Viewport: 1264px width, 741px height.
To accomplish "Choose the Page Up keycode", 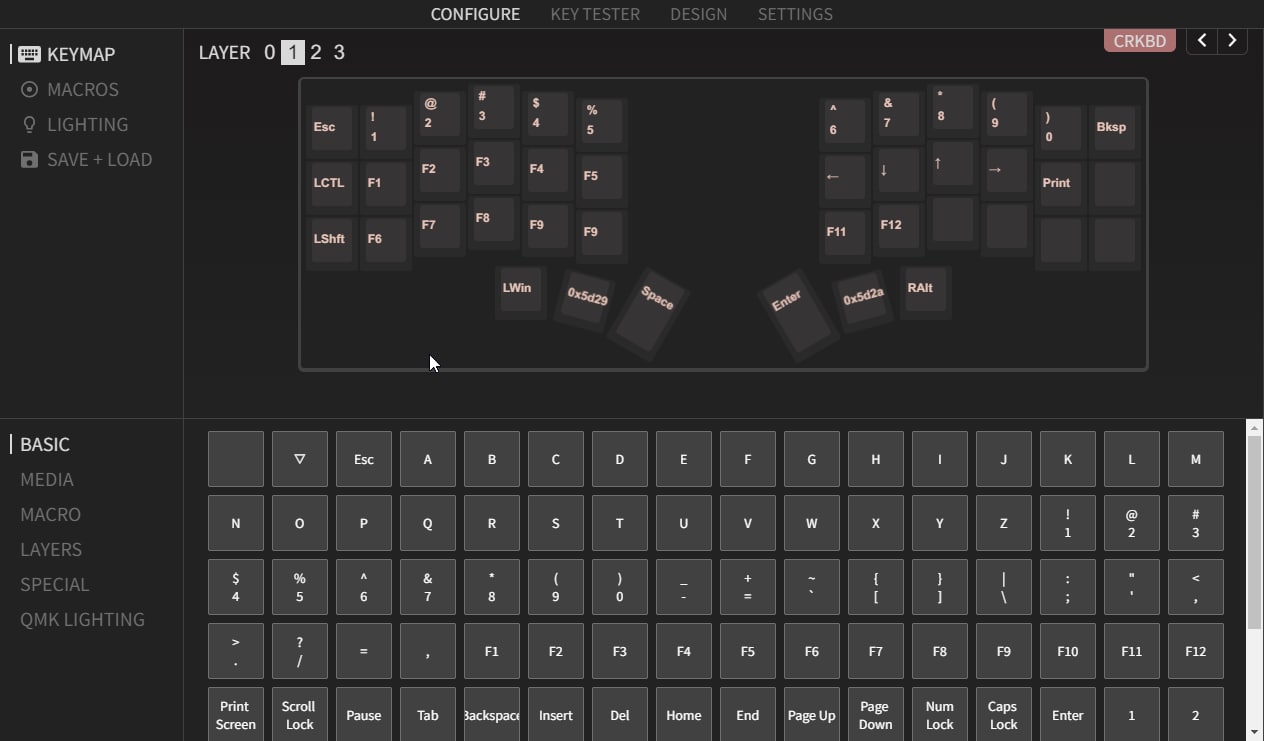I will click(811, 715).
